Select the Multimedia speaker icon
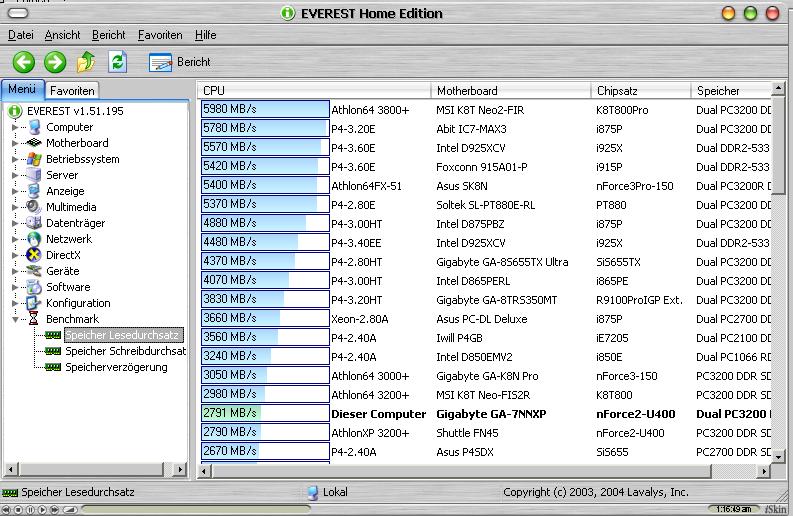Image resolution: width=793 pixels, height=516 pixels. coord(34,207)
